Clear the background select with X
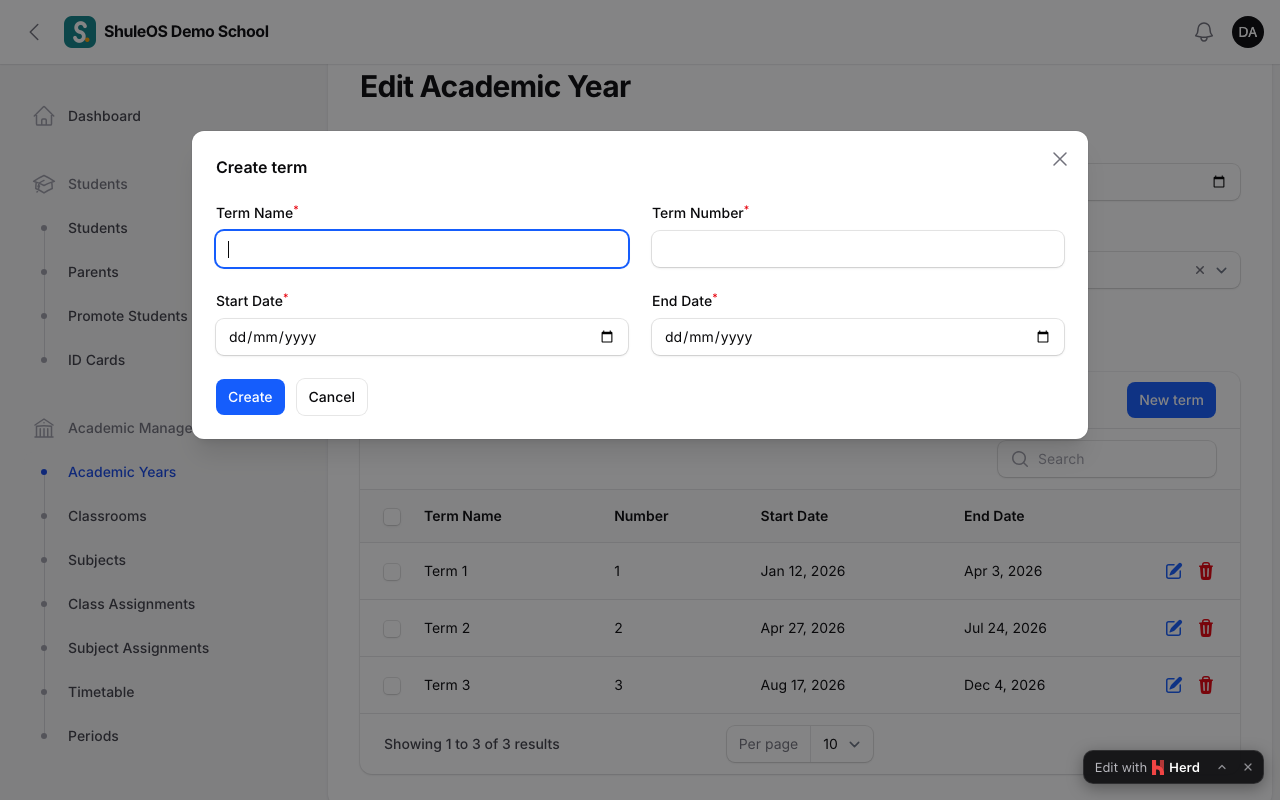The image size is (1280, 800). [x=1200, y=270]
